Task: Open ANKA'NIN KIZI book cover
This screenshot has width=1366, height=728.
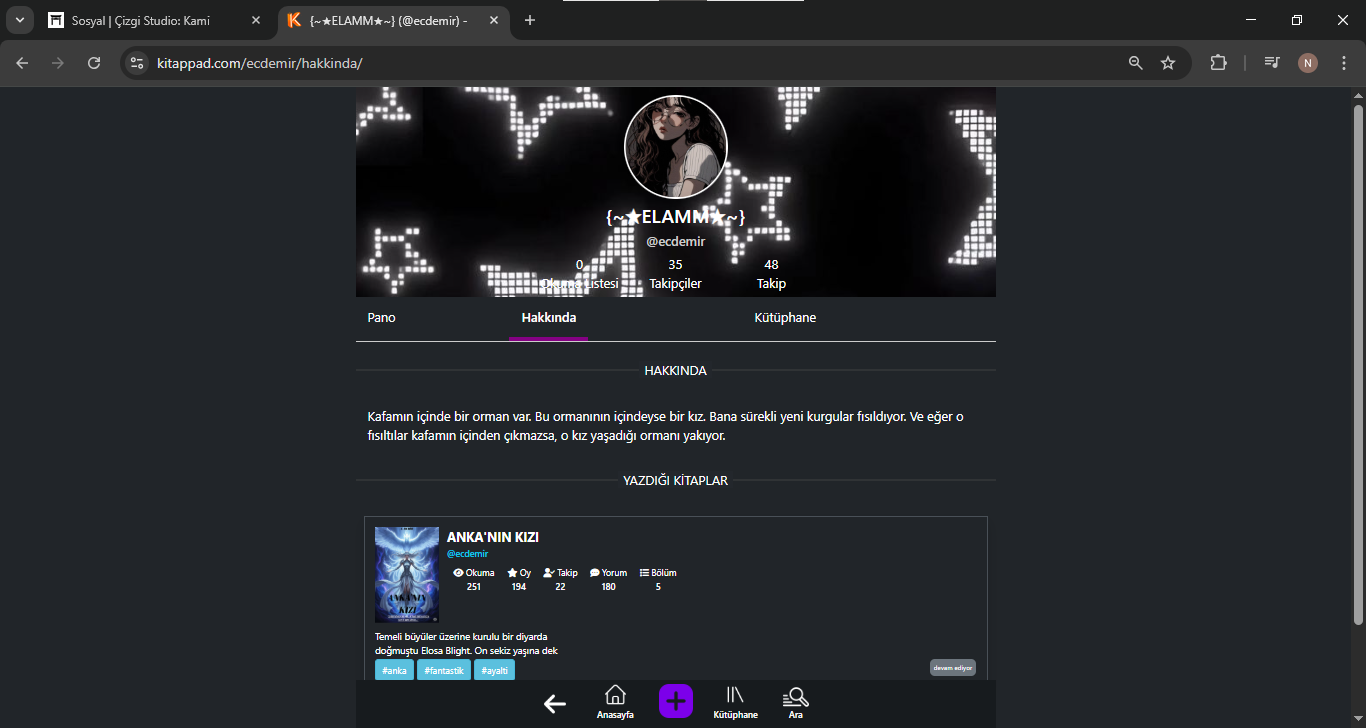Action: pyautogui.click(x=407, y=575)
